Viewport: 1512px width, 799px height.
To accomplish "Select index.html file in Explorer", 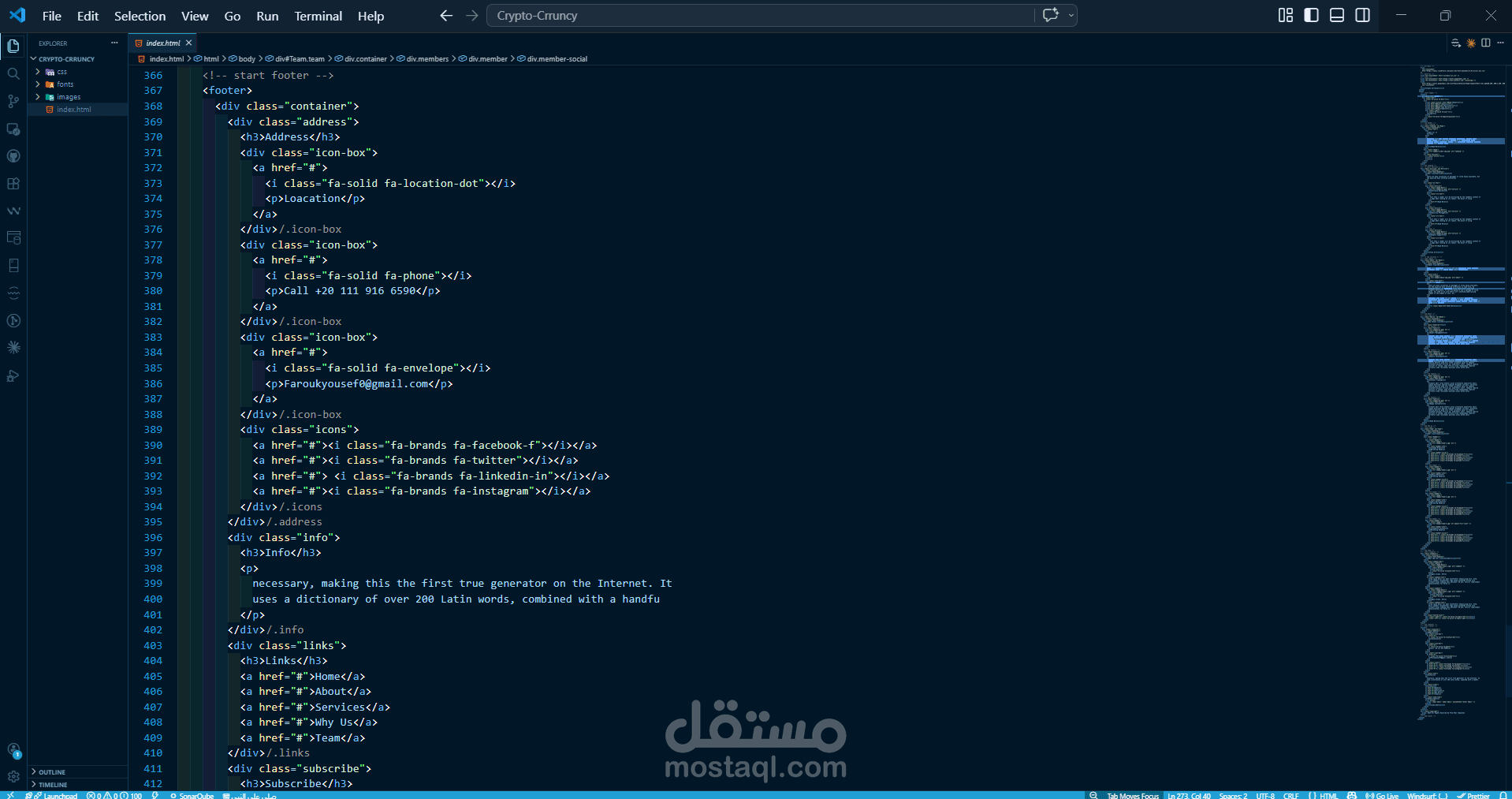I will 77,110.
